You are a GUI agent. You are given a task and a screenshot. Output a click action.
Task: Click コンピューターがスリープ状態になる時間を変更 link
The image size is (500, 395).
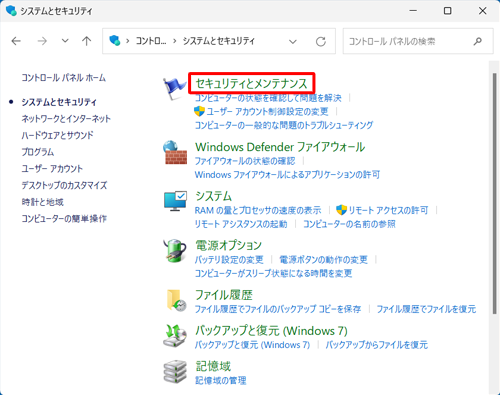[273, 273]
